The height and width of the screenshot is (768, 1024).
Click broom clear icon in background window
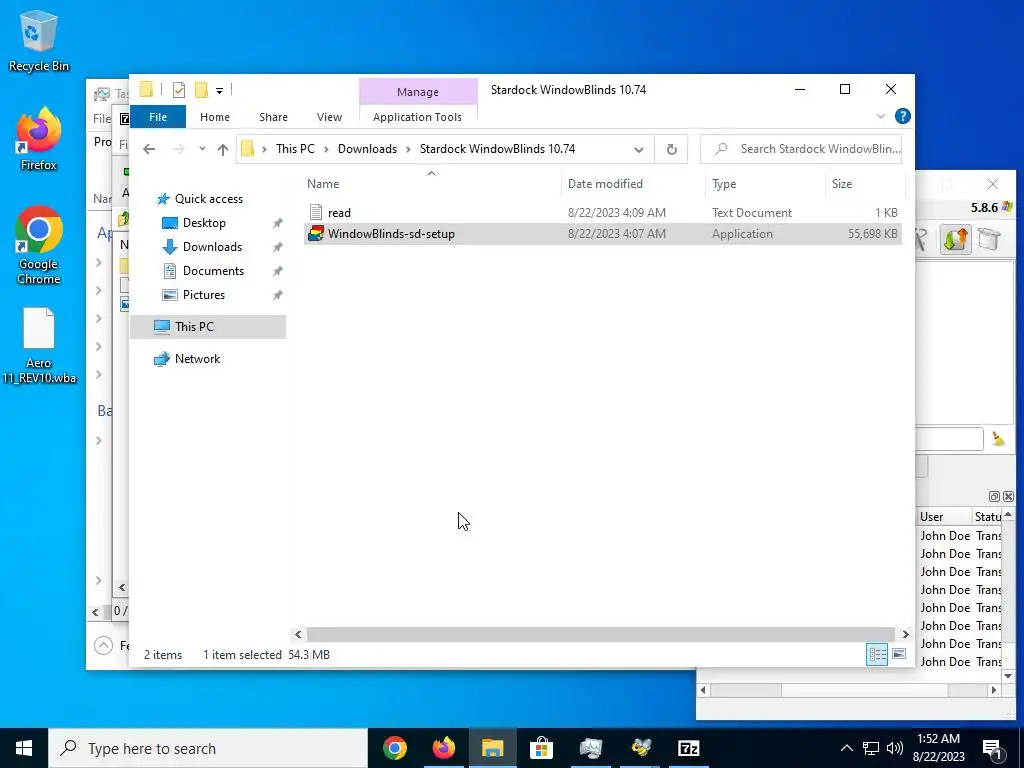[x=998, y=439]
